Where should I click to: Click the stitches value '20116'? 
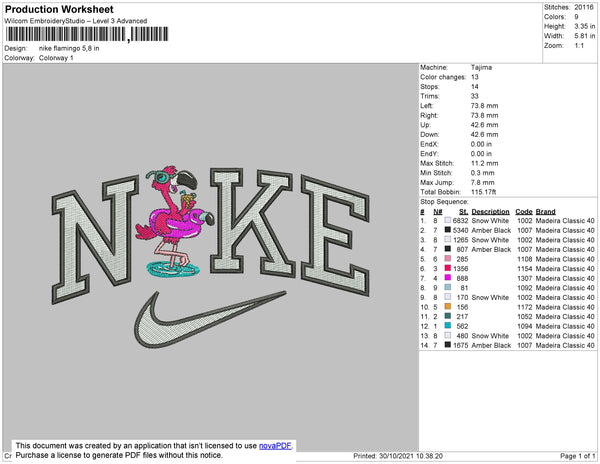pos(584,7)
